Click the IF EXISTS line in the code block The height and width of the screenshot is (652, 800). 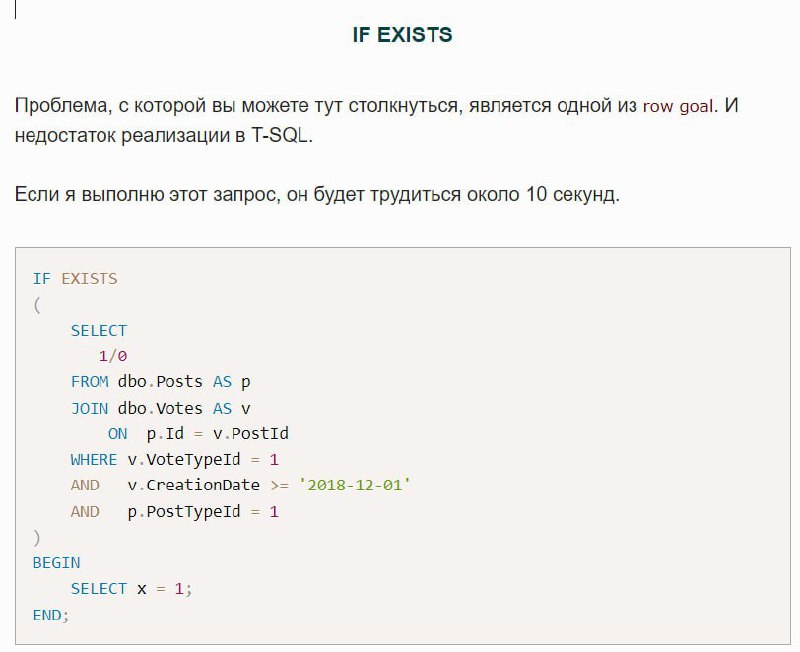pyautogui.click(x=75, y=278)
